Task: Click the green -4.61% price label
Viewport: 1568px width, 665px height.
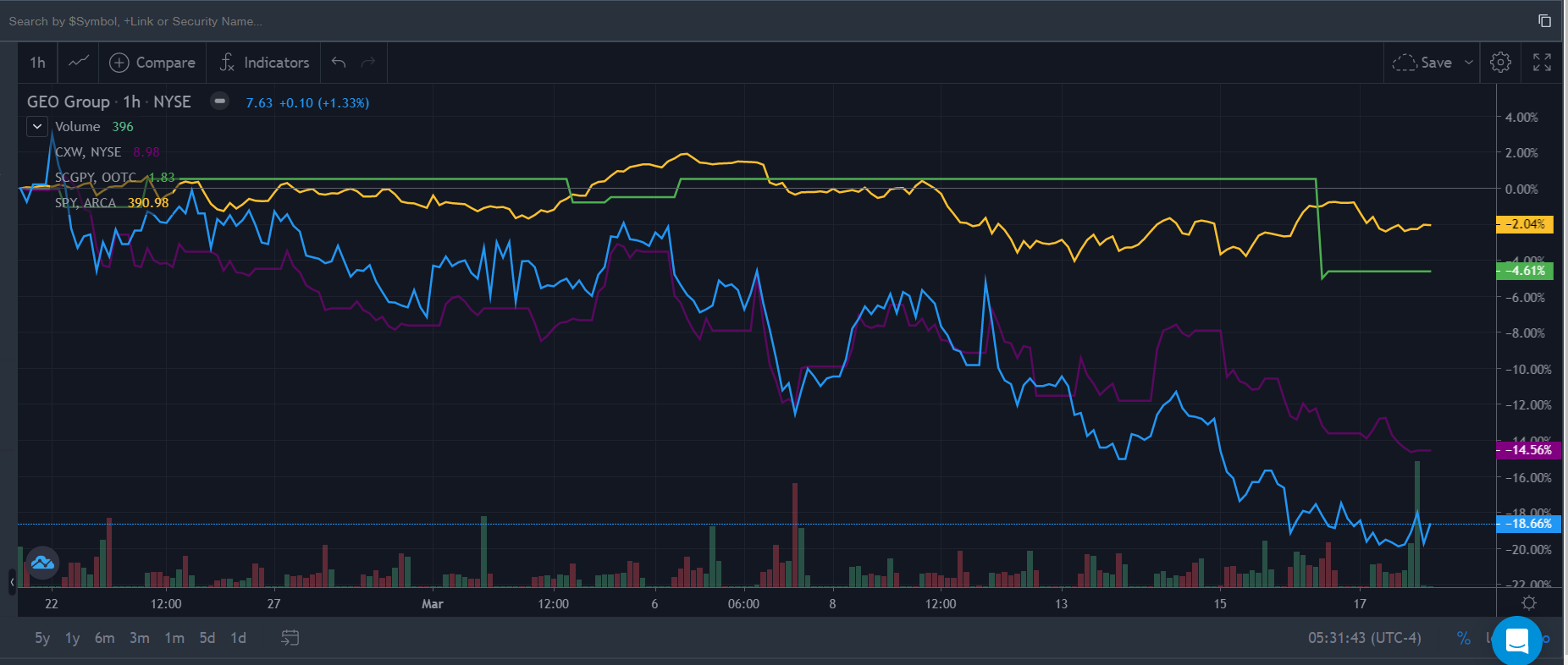Action: (1526, 271)
